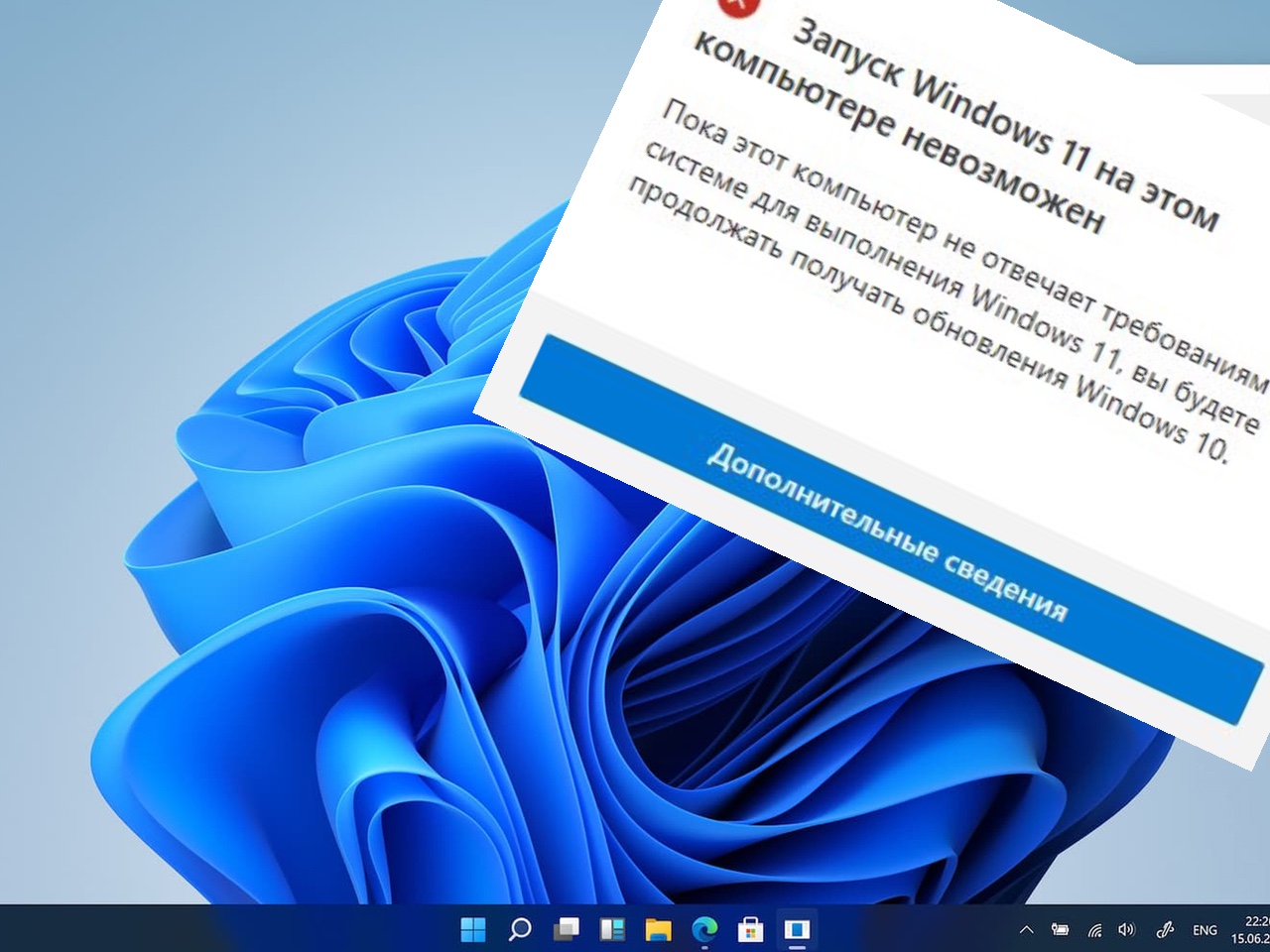Click the text "продолжать получать обновления Windows 10."

coord(931,320)
